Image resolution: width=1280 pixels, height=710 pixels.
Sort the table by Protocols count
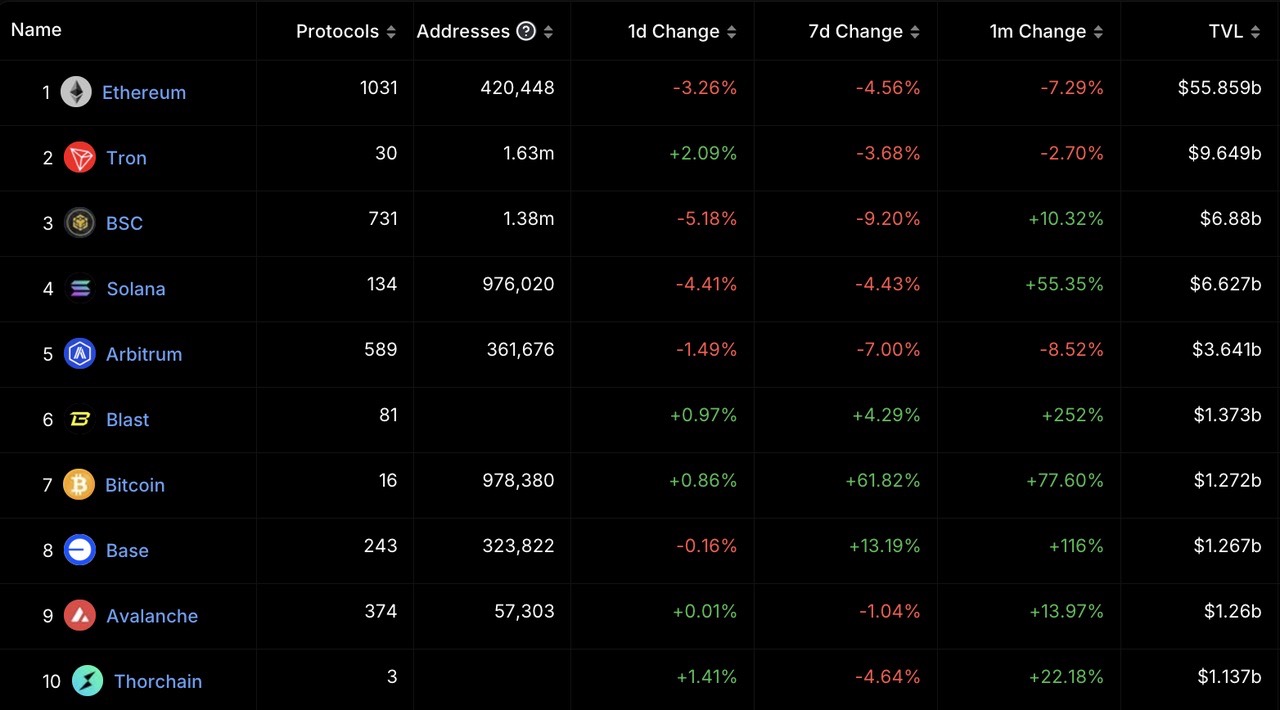coord(390,31)
